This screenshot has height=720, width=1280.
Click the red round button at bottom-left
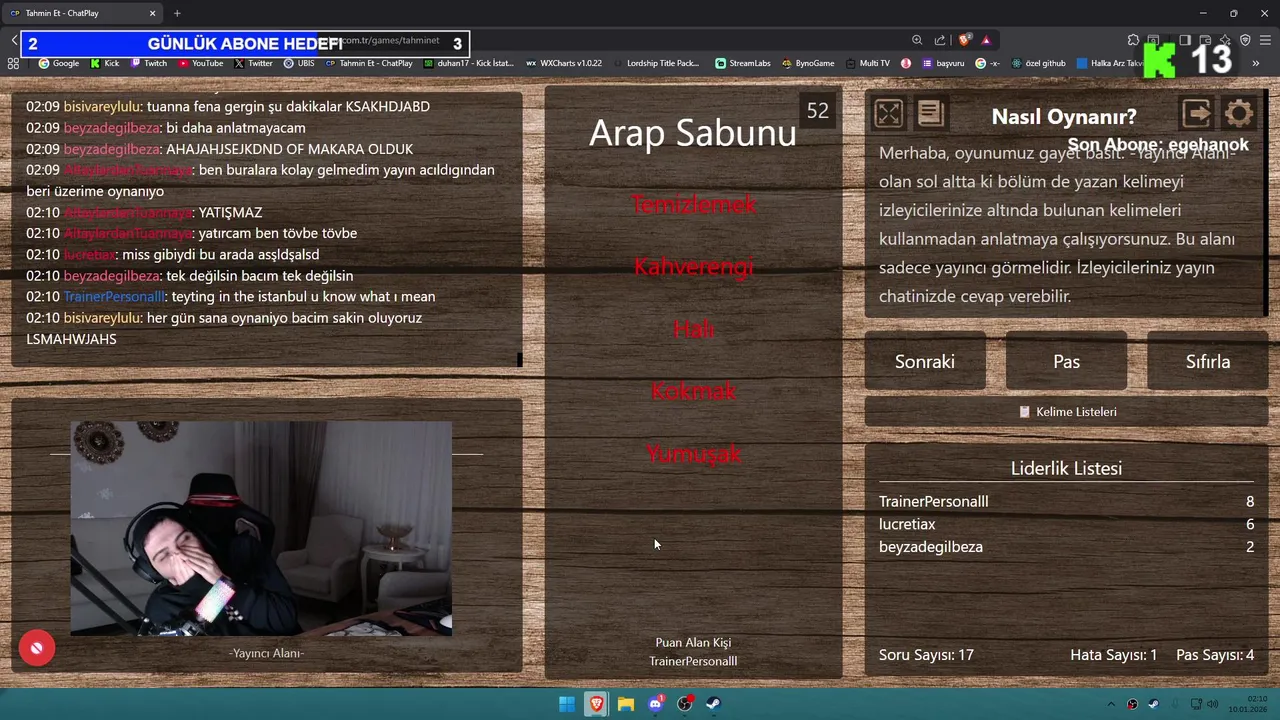click(36, 648)
